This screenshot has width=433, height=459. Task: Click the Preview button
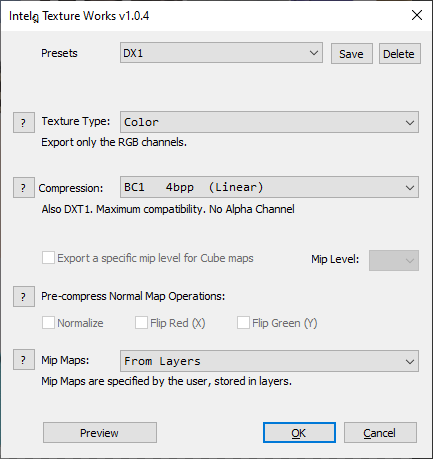(x=100, y=433)
